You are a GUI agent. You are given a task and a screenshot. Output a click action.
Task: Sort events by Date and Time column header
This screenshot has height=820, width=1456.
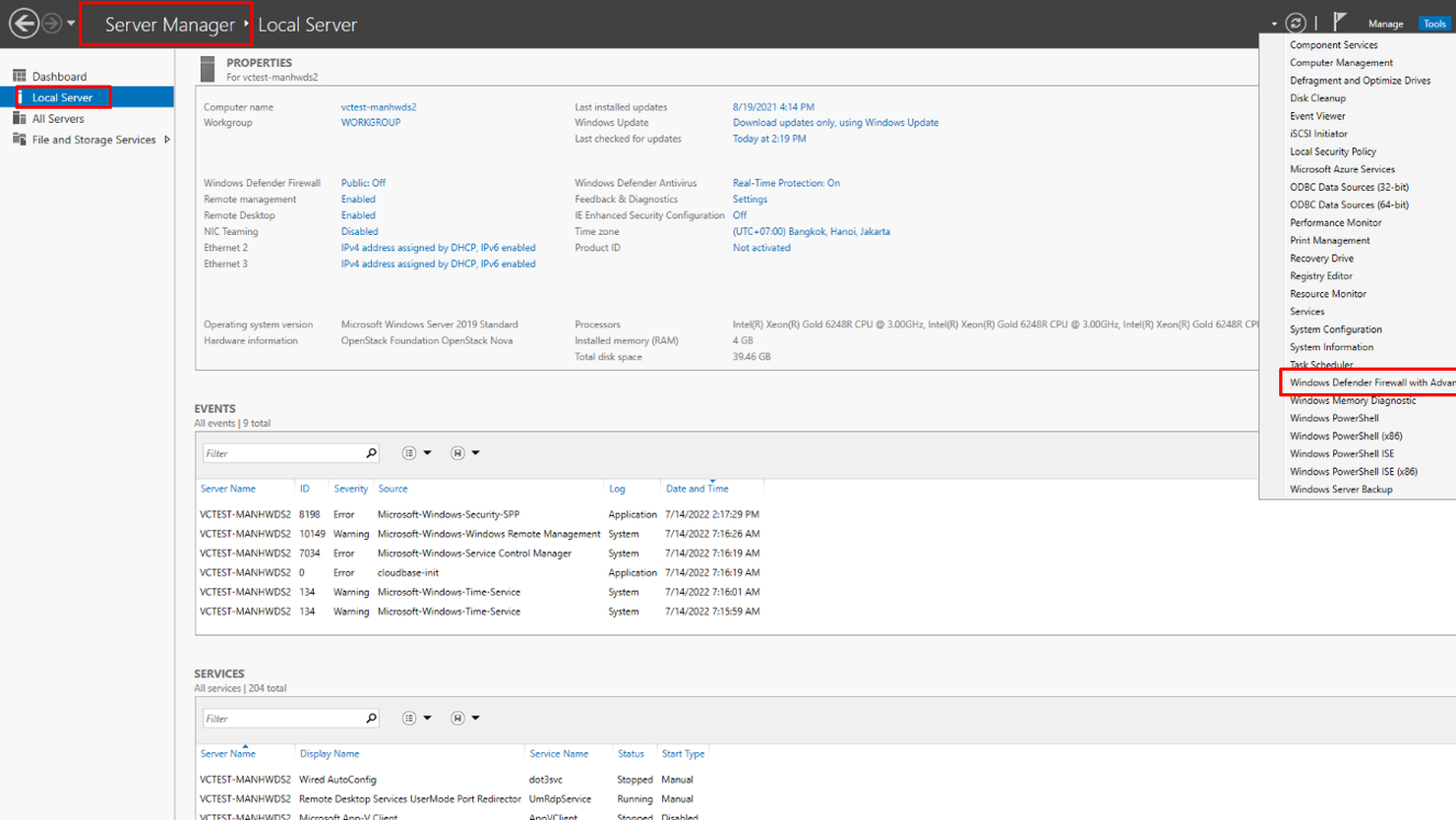click(698, 489)
